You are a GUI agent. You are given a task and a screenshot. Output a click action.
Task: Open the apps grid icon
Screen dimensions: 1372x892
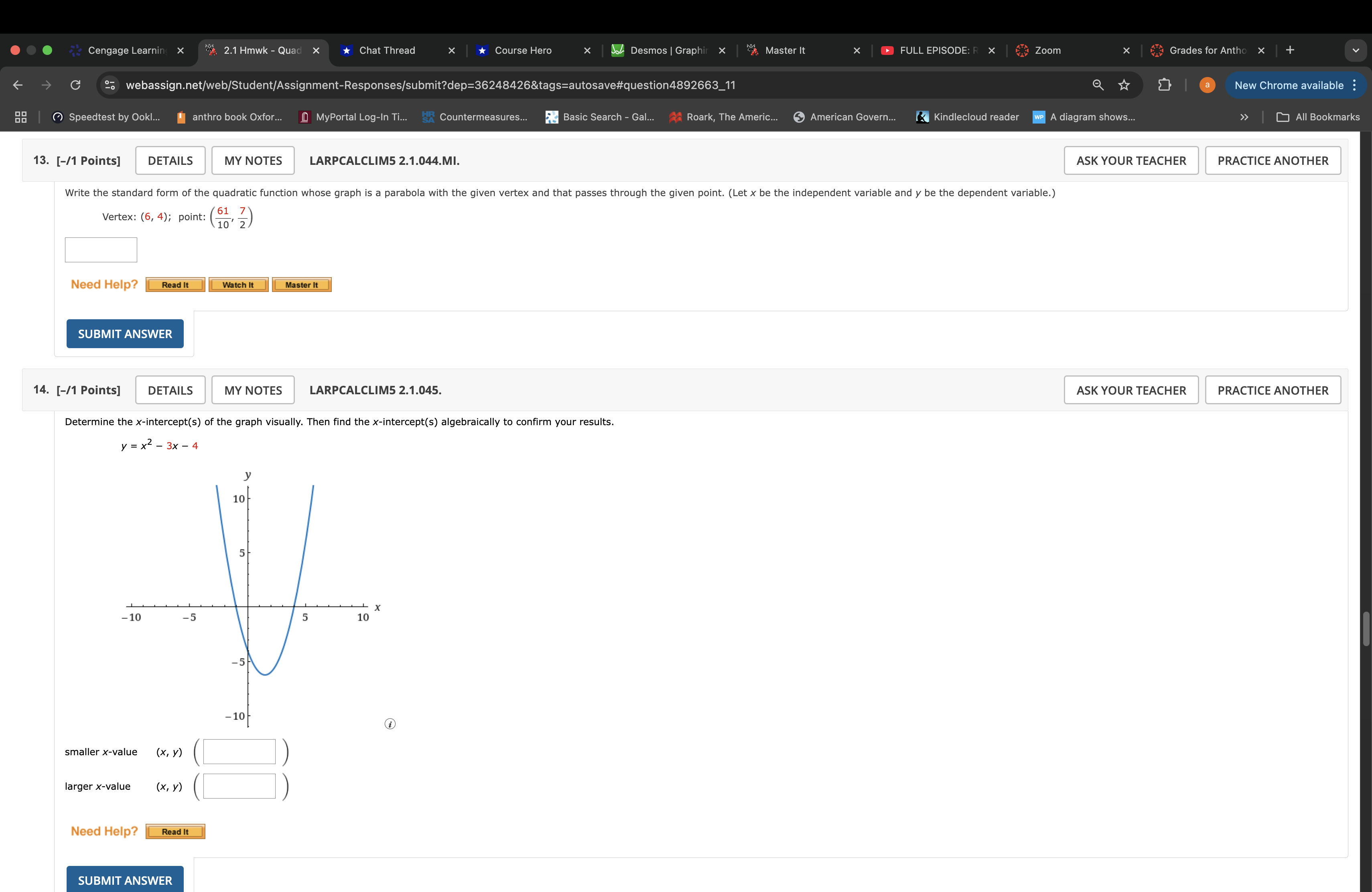tap(21, 117)
